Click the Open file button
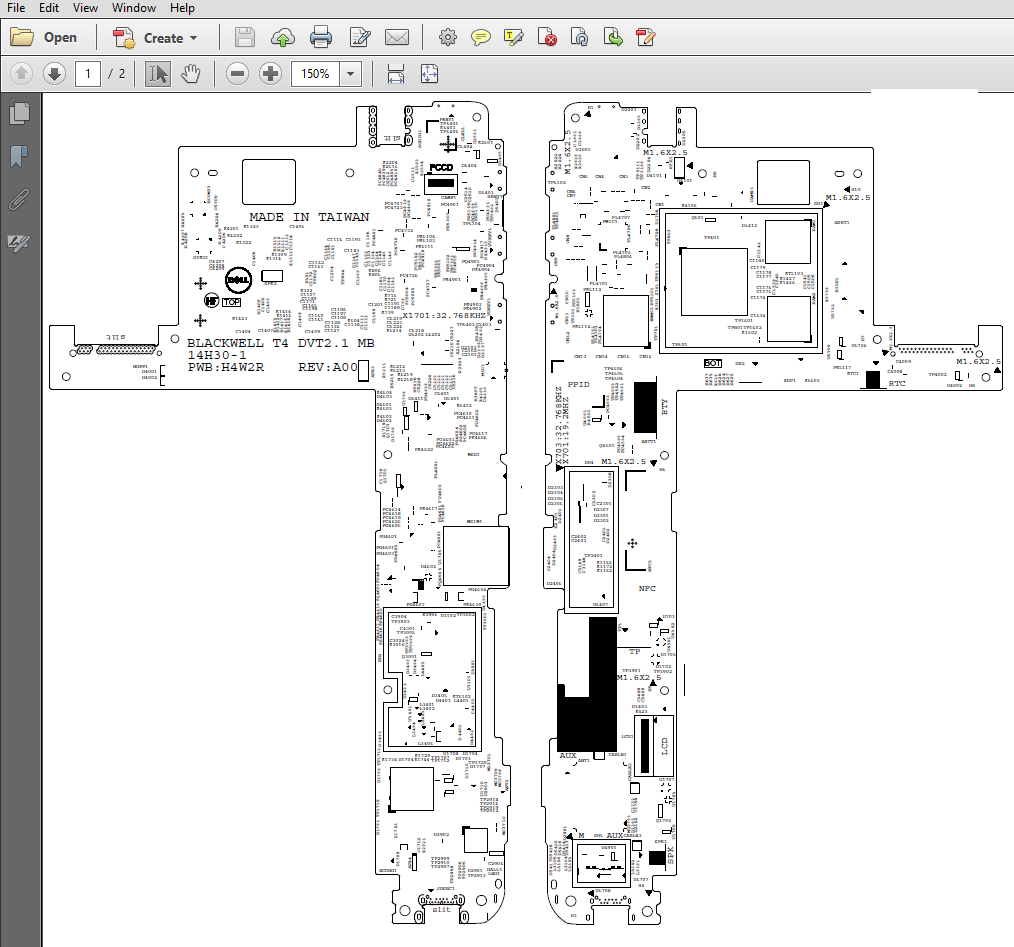The height and width of the screenshot is (947, 1014). click(44, 38)
